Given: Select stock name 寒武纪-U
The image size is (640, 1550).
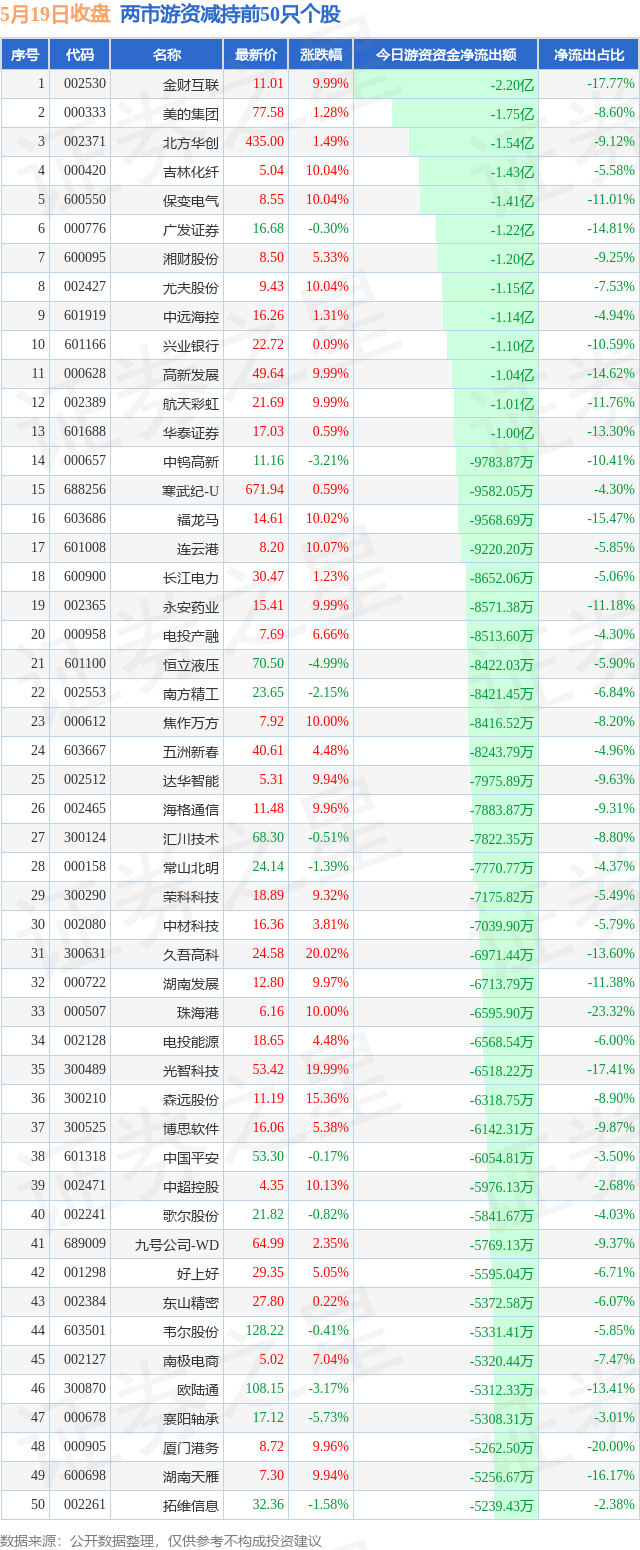Looking at the screenshot, I should click(x=189, y=490).
